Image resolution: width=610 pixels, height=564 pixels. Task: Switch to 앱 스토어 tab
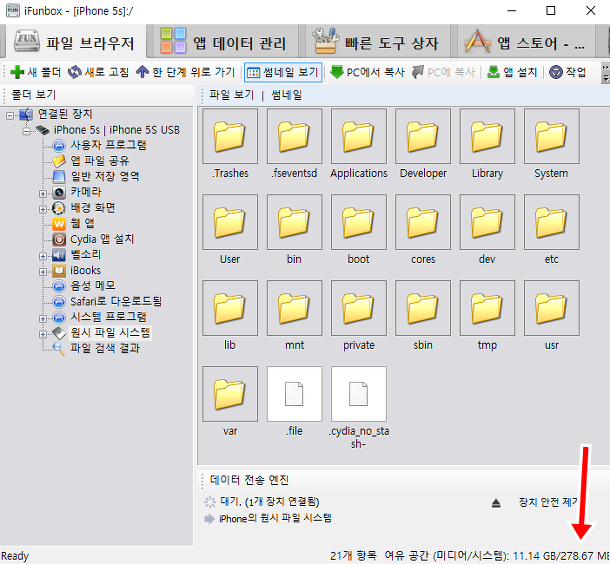[x=525, y=42]
